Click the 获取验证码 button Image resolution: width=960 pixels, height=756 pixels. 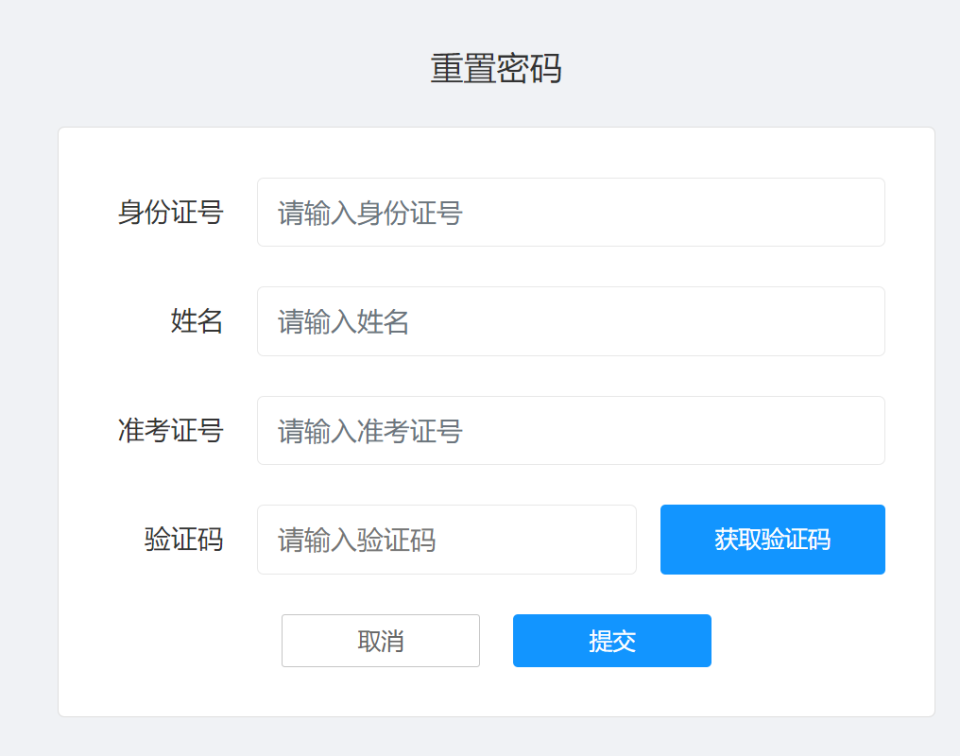(x=773, y=539)
